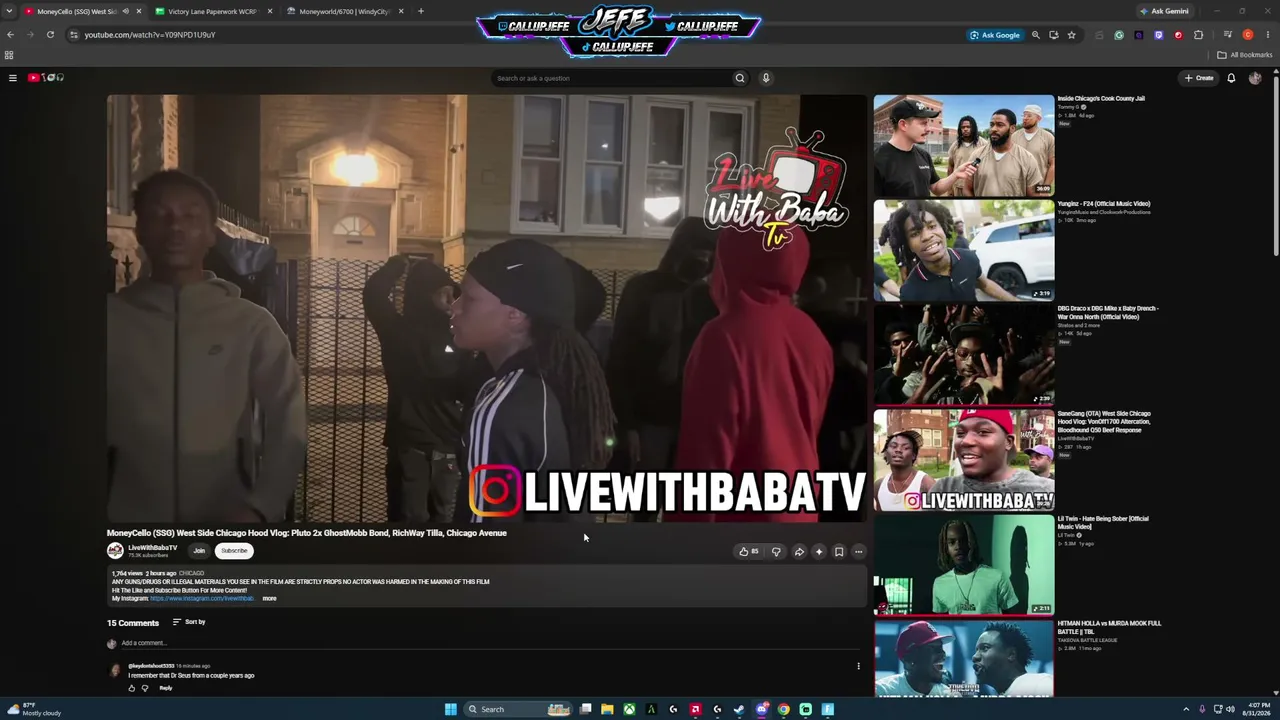This screenshot has height=720, width=1280.
Task: Close the Moneyworld/6700 tab
Action: [401, 12]
